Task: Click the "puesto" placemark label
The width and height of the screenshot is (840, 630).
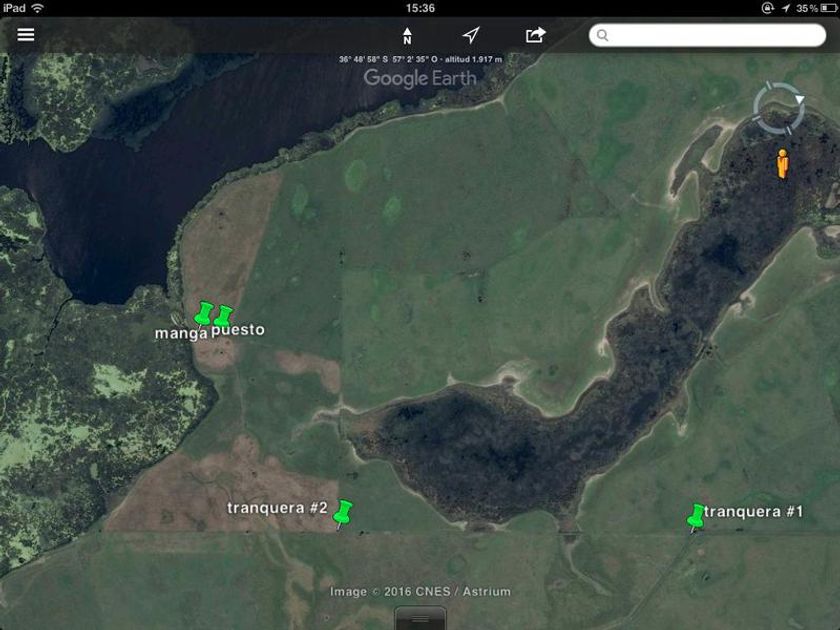Action: [238, 330]
